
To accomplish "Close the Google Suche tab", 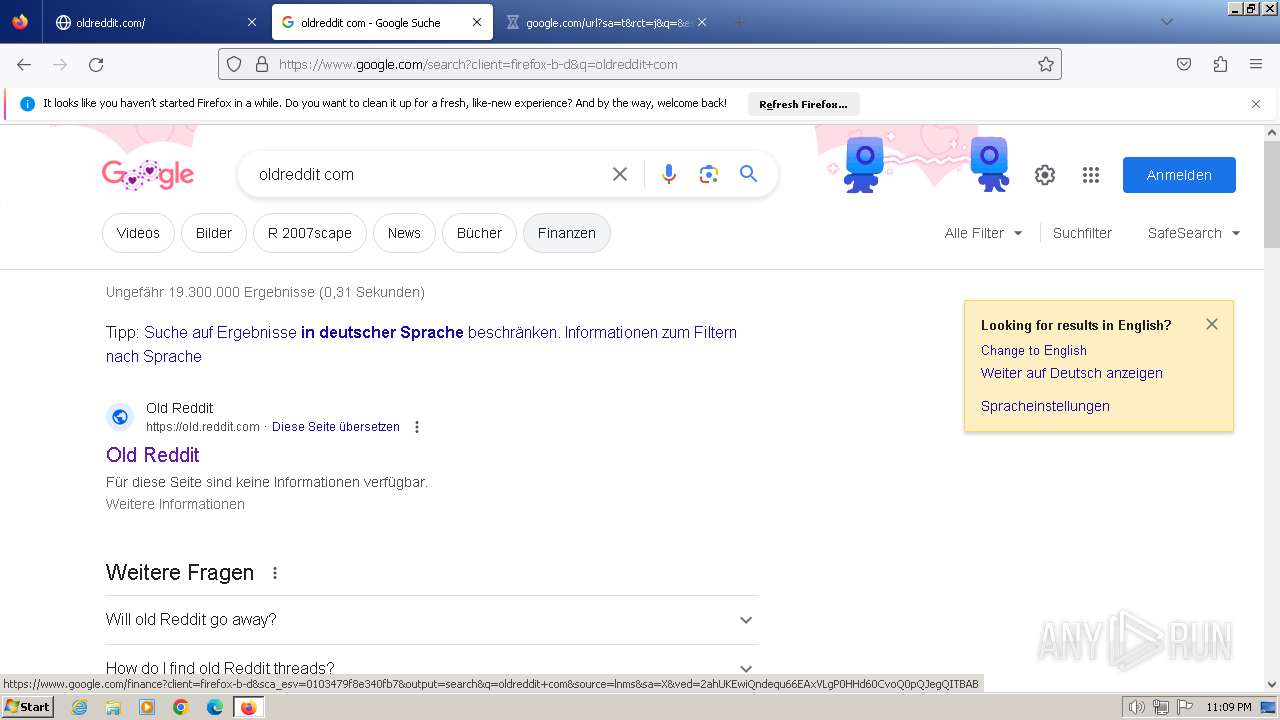I will [477, 22].
